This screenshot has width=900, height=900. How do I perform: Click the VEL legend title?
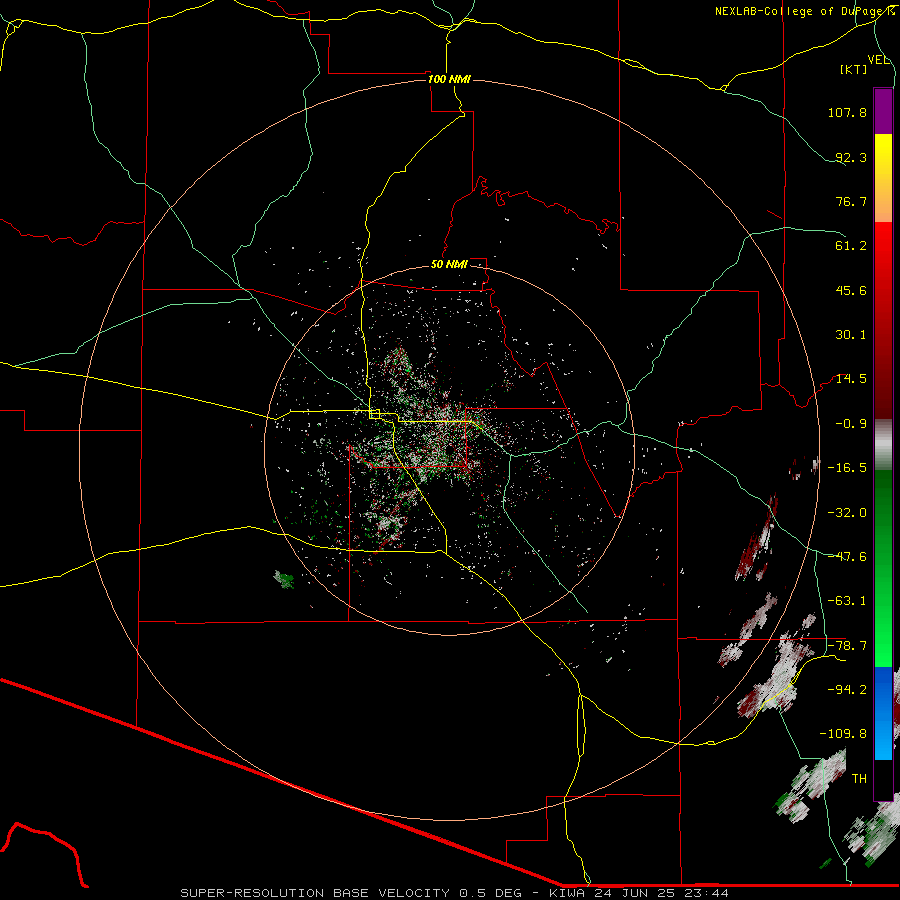coord(878,60)
